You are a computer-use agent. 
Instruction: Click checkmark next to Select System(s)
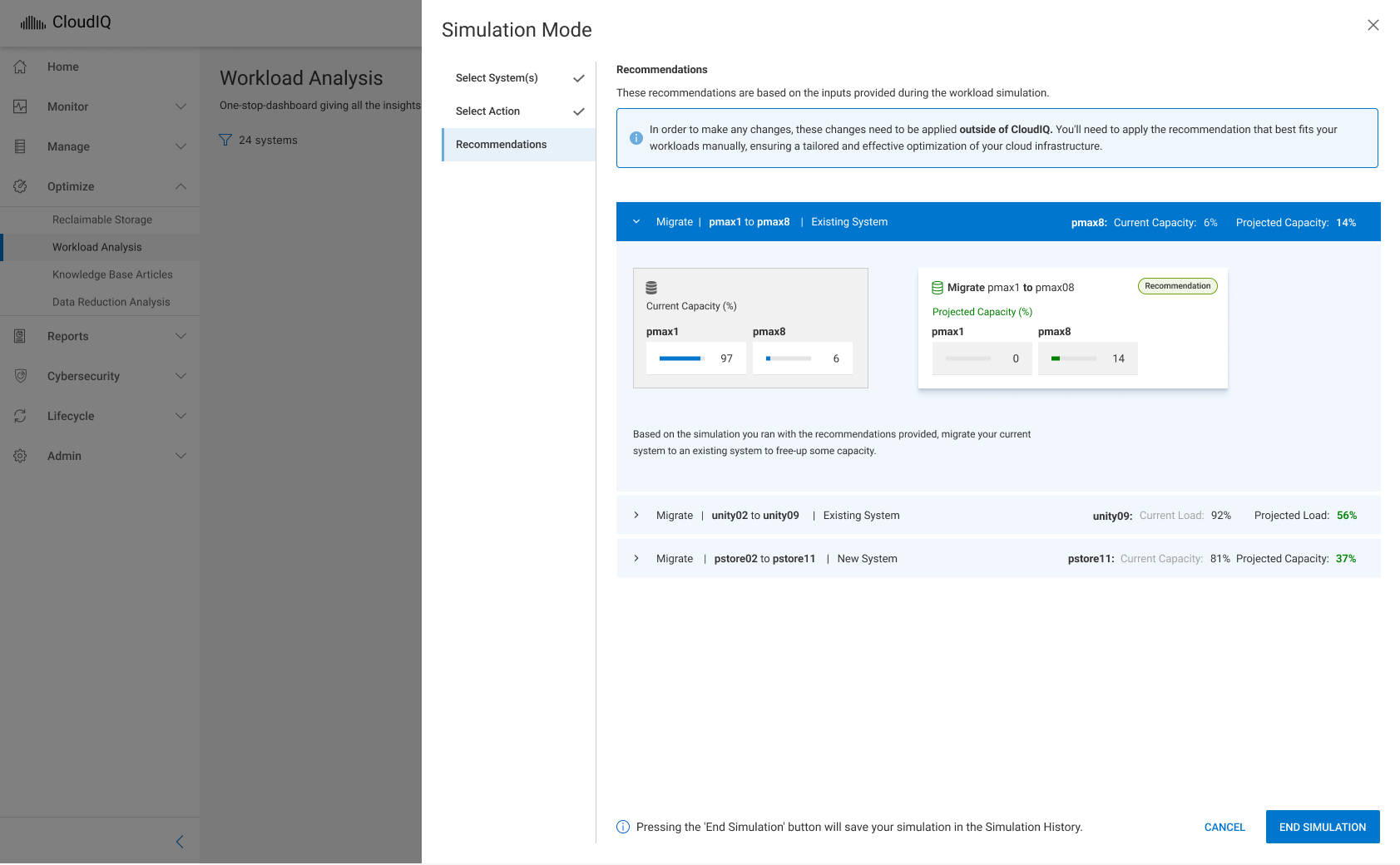(x=579, y=78)
